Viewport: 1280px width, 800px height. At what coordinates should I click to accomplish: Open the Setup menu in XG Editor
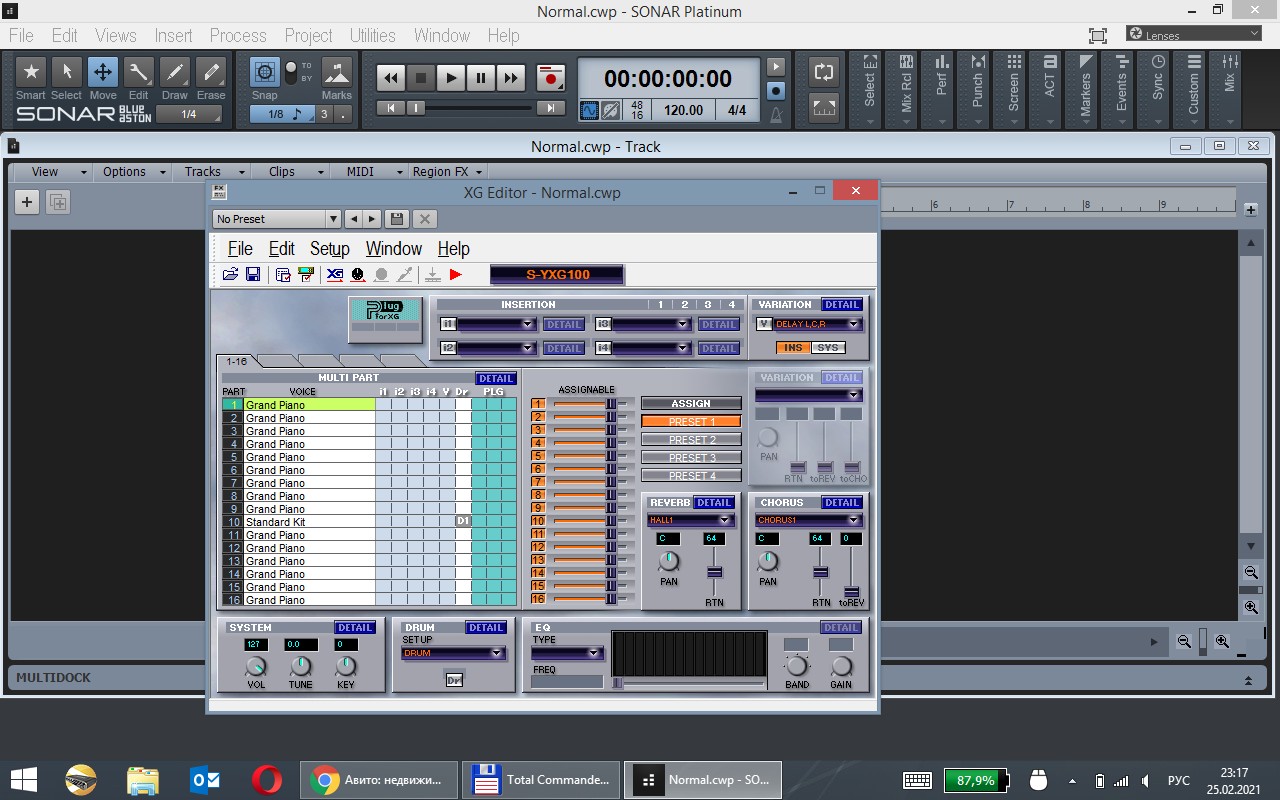(330, 249)
